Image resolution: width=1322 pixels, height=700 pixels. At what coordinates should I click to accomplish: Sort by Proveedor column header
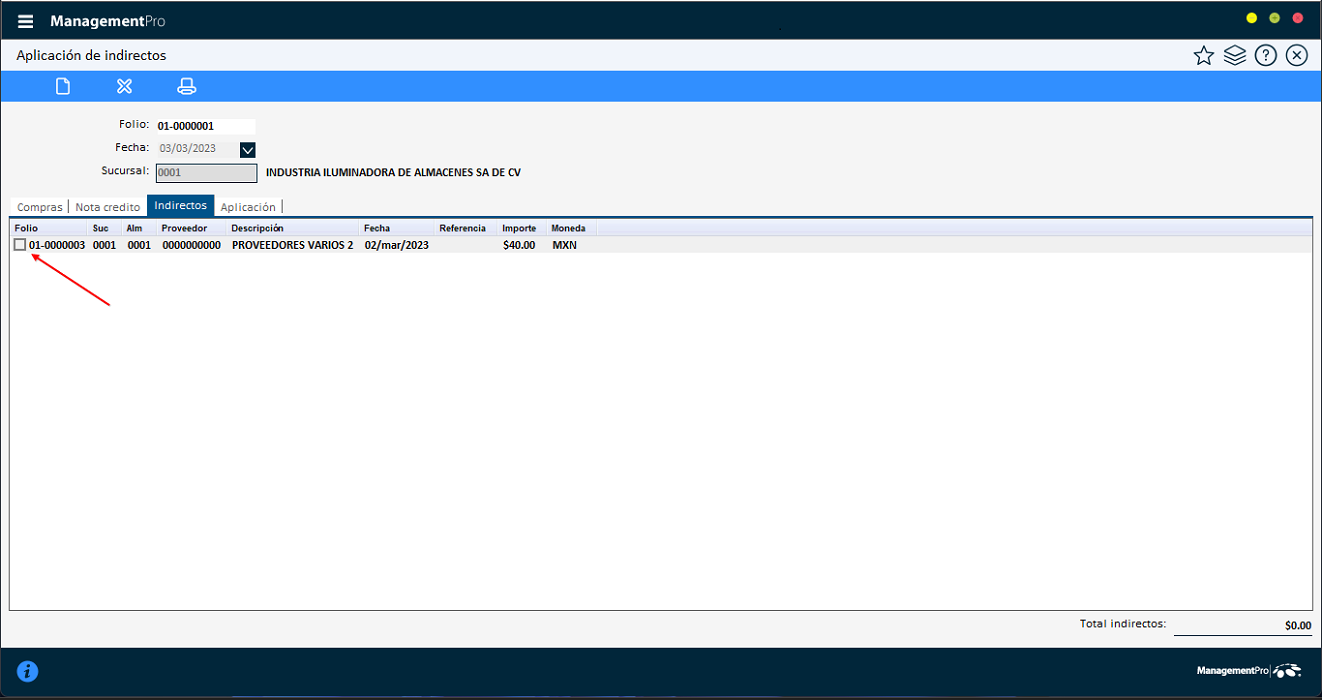point(184,229)
